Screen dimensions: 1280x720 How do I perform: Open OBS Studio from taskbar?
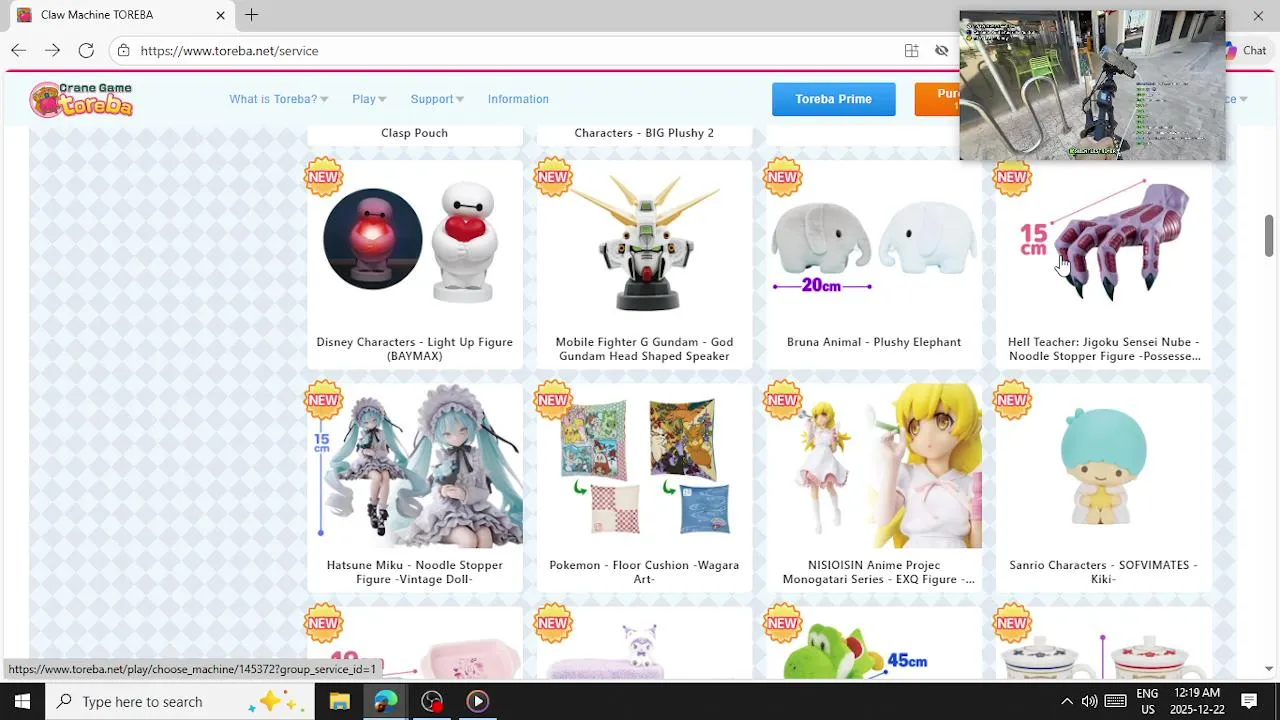431,701
